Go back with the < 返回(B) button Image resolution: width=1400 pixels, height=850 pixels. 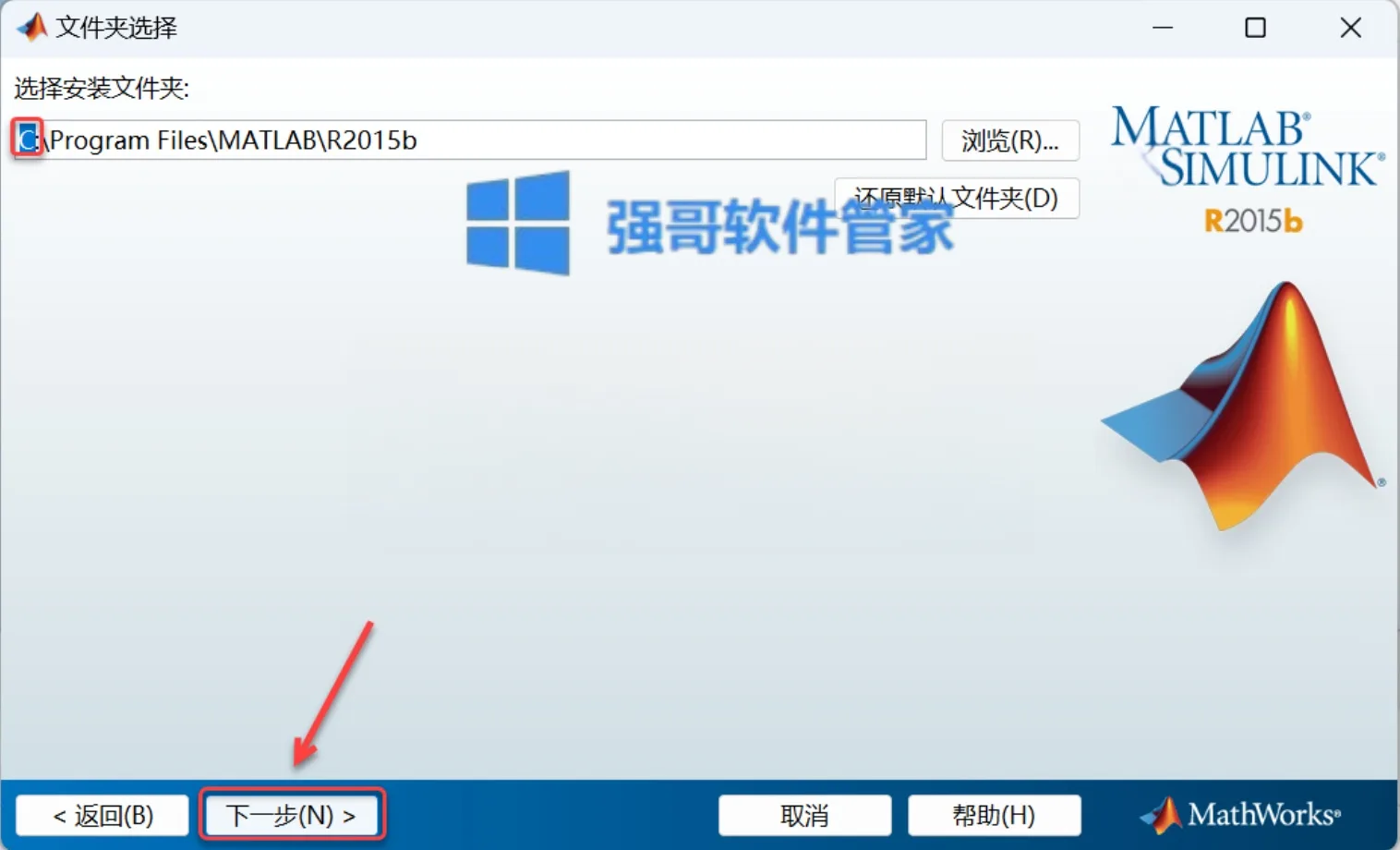(x=103, y=815)
